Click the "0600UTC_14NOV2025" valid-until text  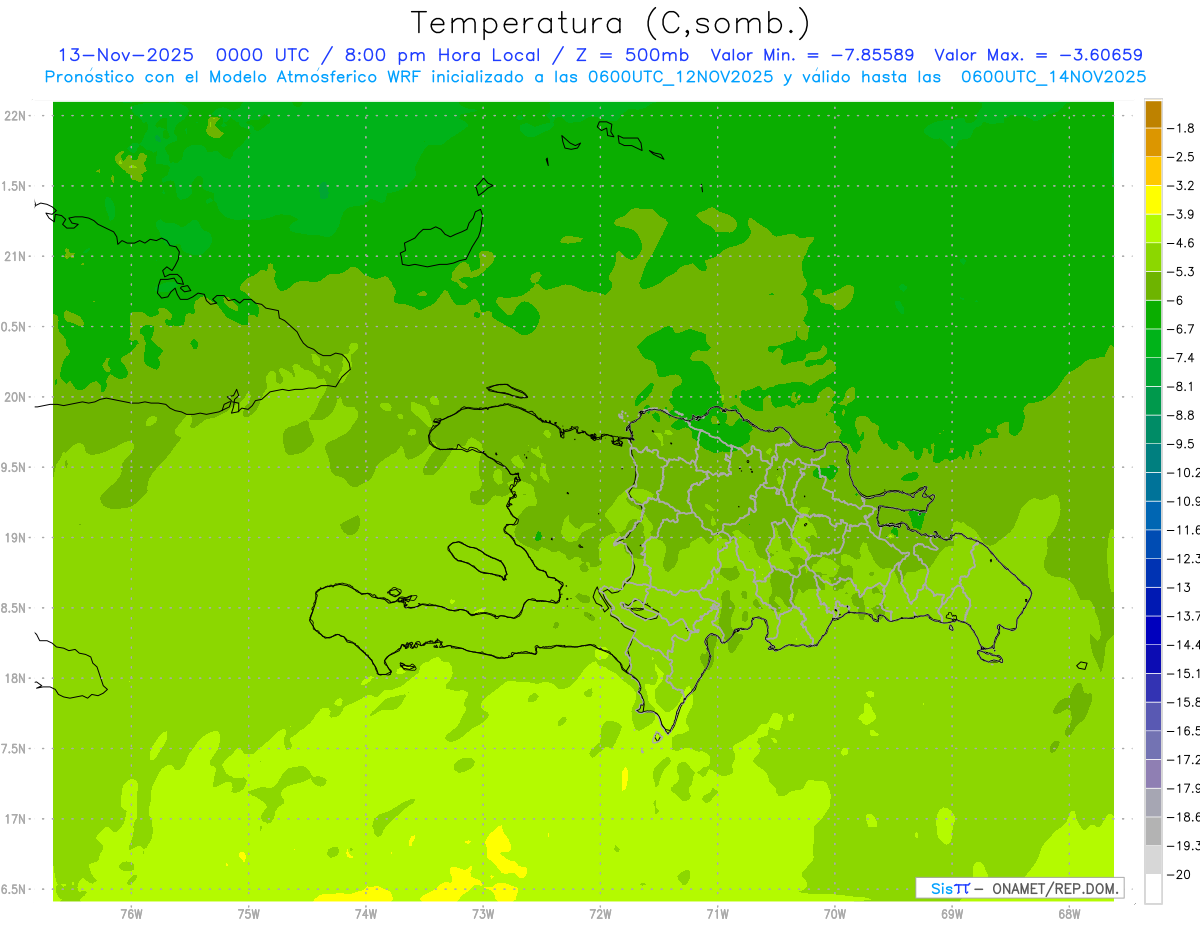click(1053, 77)
